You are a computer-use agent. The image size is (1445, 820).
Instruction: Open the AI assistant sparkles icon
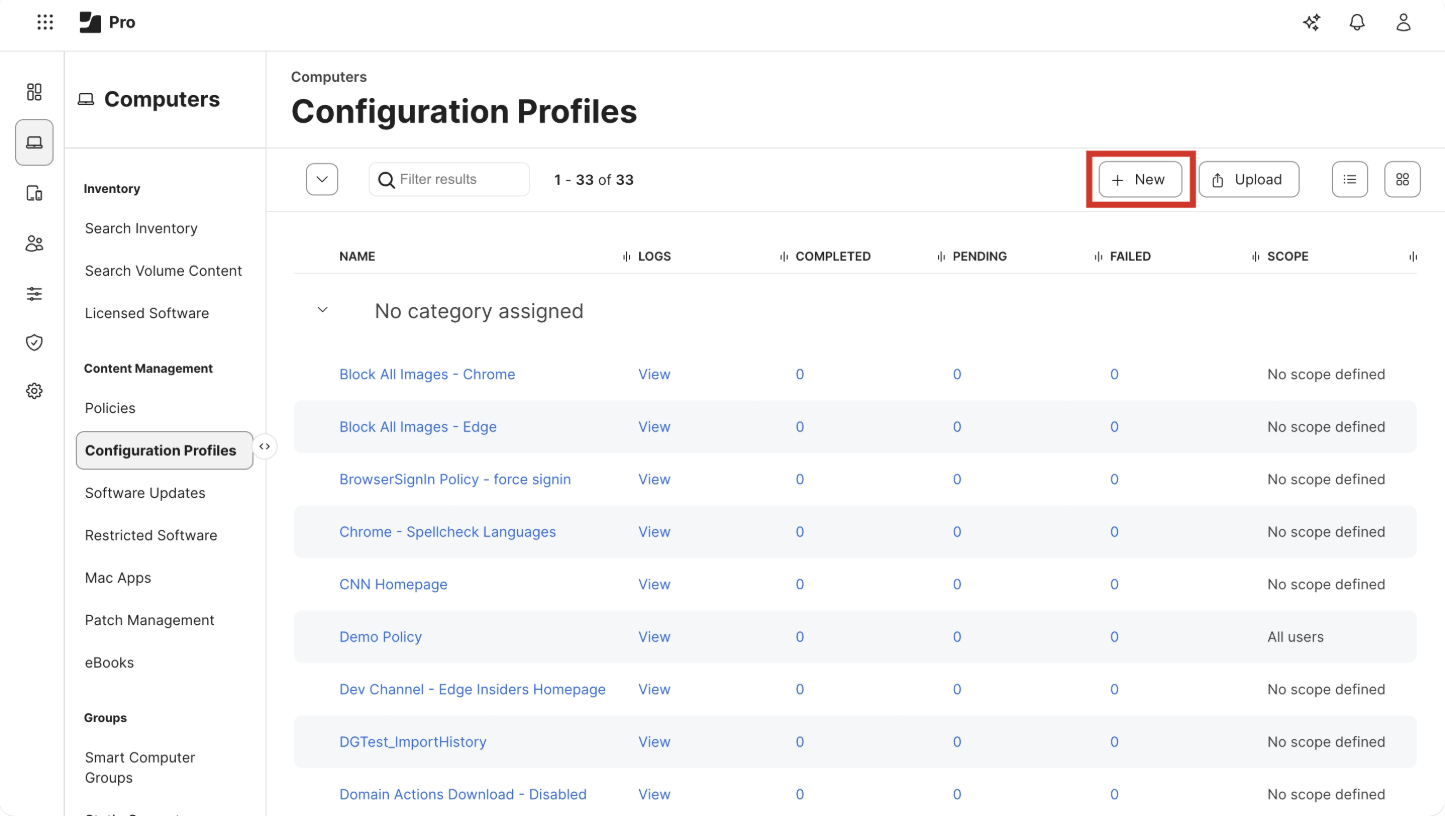pyautogui.click(x=1311, y=21)
